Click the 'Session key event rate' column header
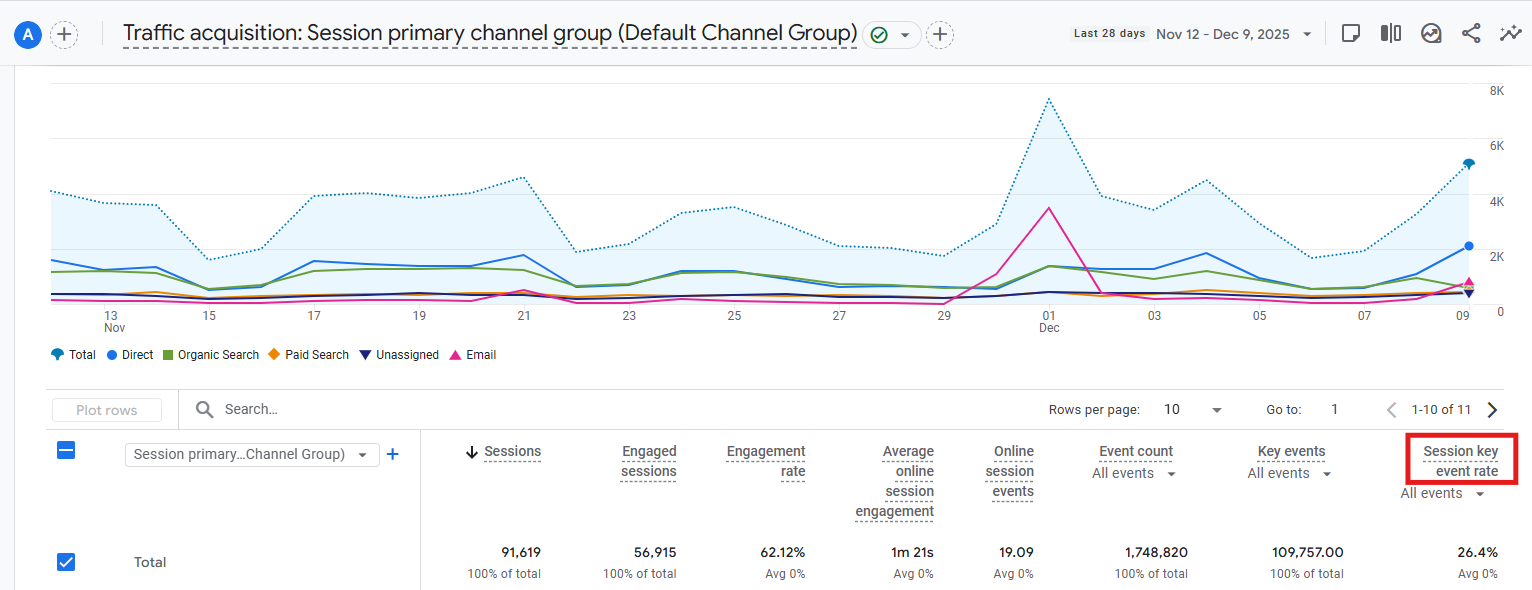This screenshot has width=1532, height=590. pos(1461,461)
